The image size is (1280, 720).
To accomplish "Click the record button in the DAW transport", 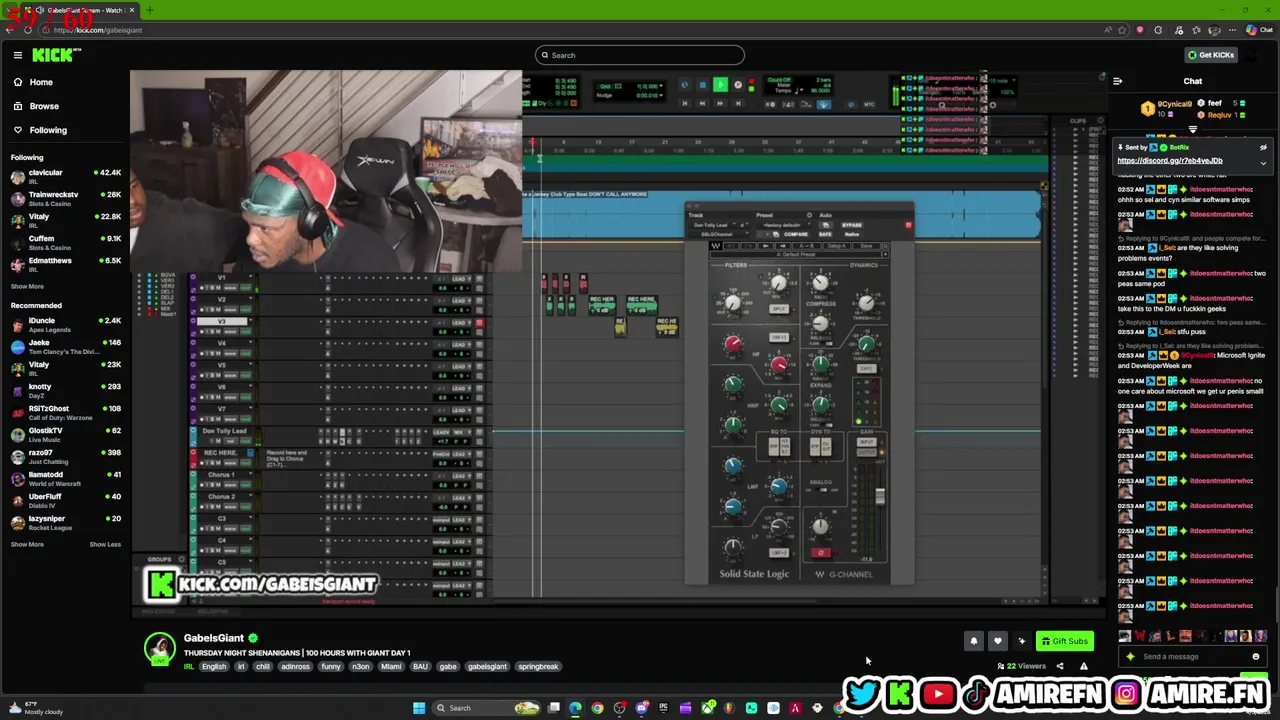I will point(738,86).
